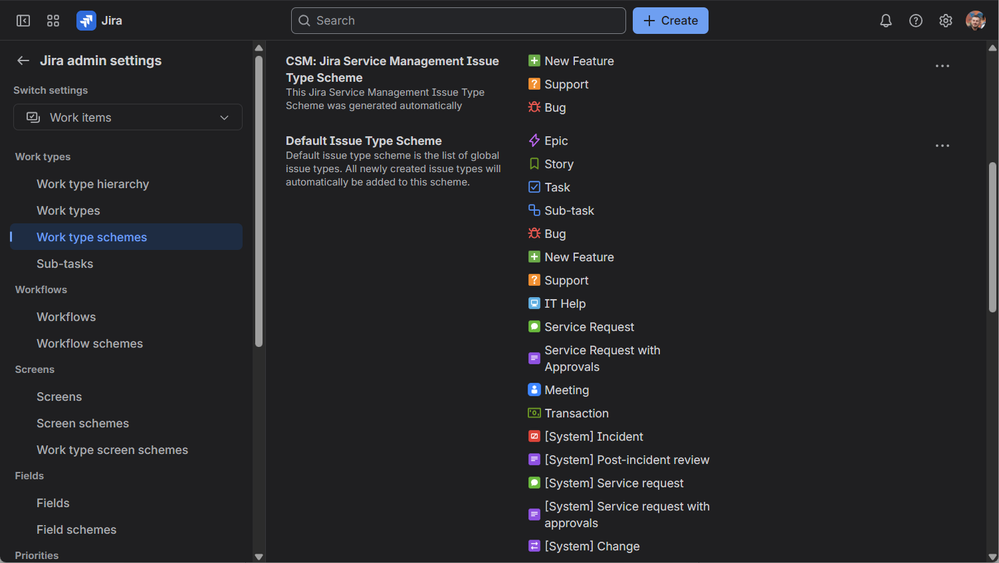This screenshot has height=563, width=999.
Task: Open the more actions menu for the Default Issue Type Scheme
Action: pyautogui.click(x=942, y=145)
